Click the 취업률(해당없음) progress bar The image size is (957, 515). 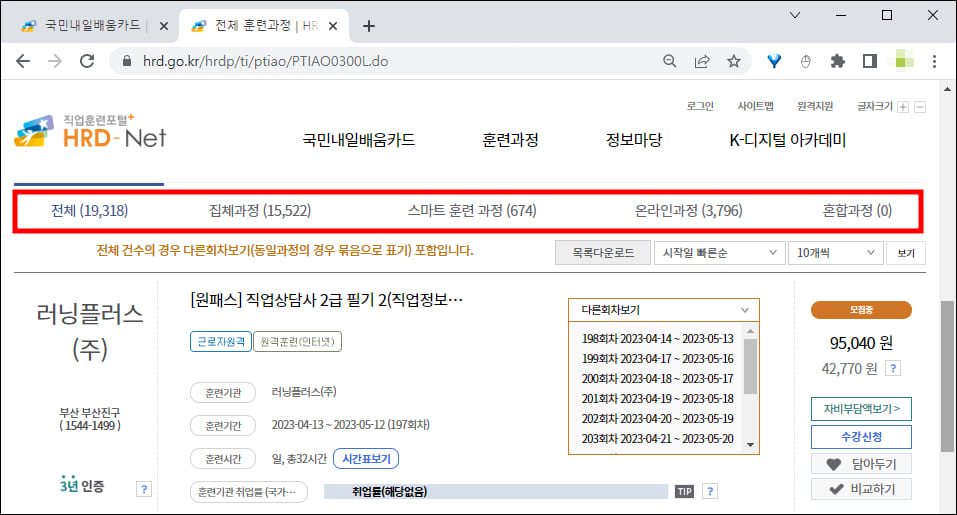496,491
